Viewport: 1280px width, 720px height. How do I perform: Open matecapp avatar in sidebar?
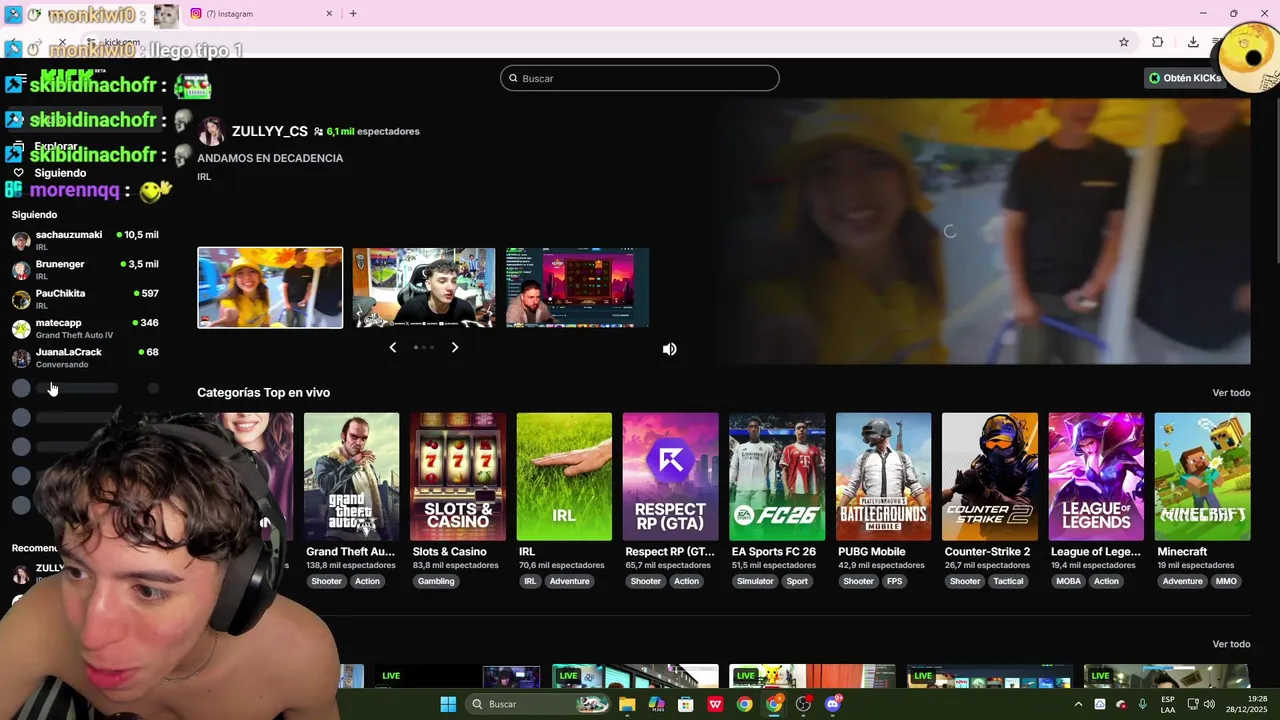coord(21,329)
